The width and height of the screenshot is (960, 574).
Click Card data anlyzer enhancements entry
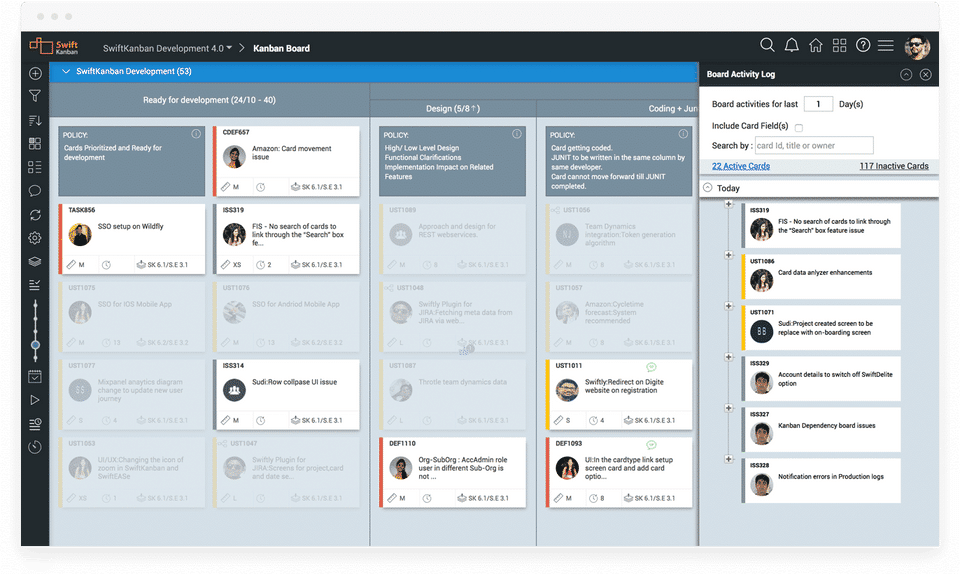[x=822, y=277]
